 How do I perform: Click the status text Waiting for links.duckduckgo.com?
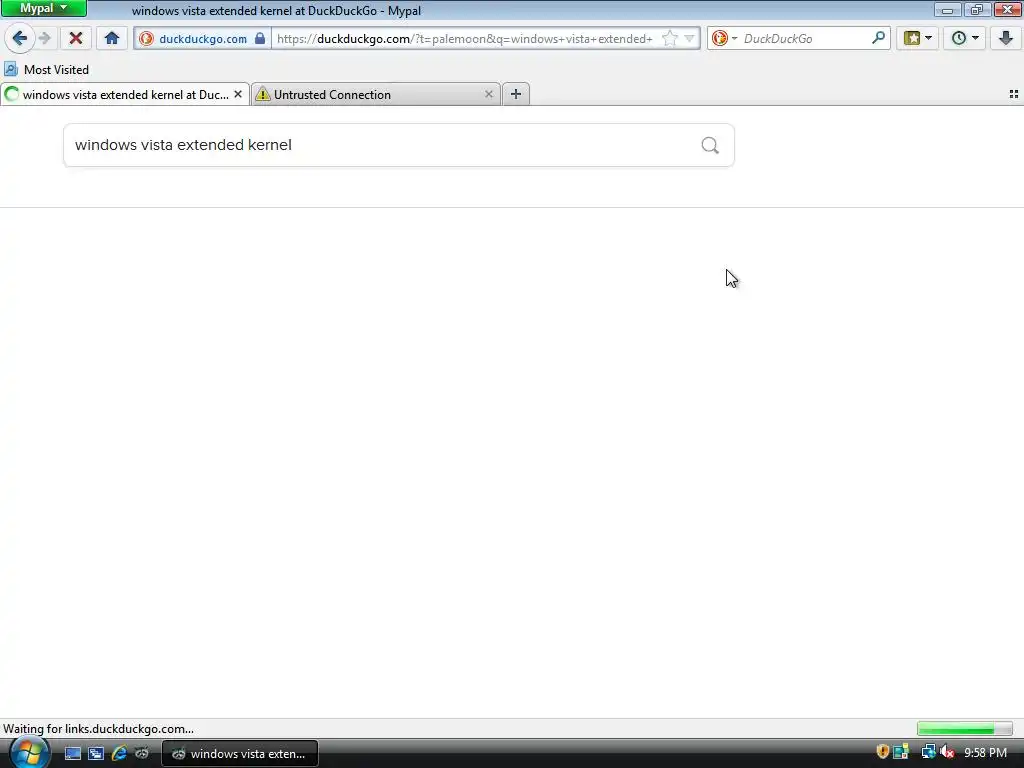click(99, 729)
